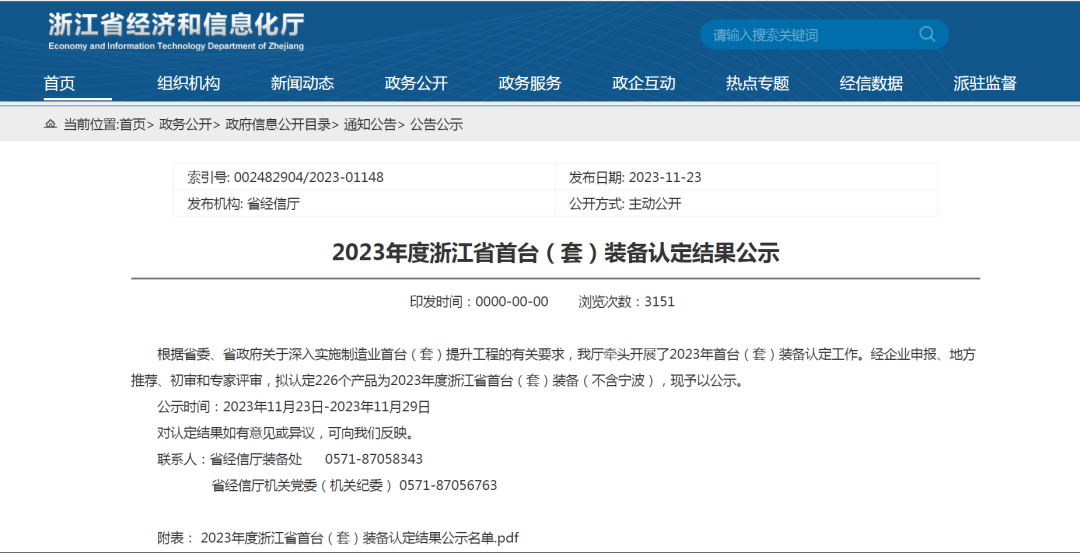Select the 政务公开 navigation item
This screenshot has width=1080, height=553.
point(416,83)
